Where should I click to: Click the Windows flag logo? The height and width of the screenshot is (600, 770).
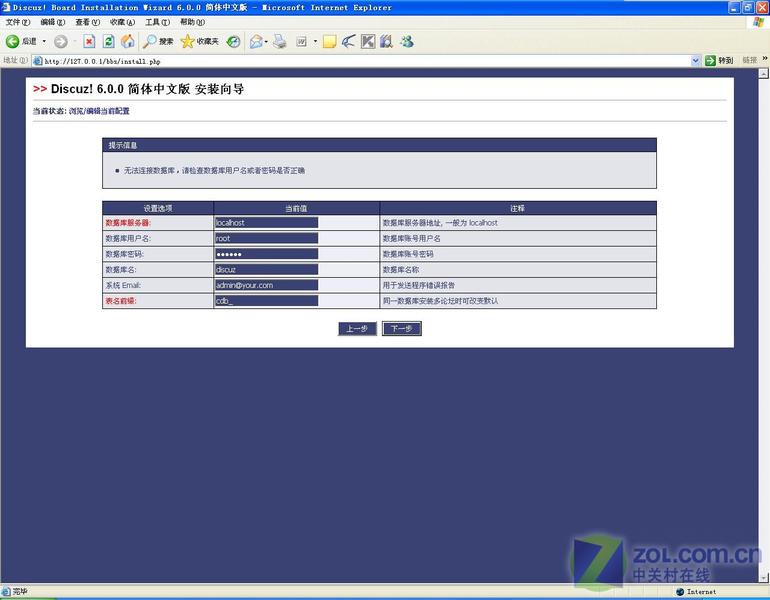759,22
